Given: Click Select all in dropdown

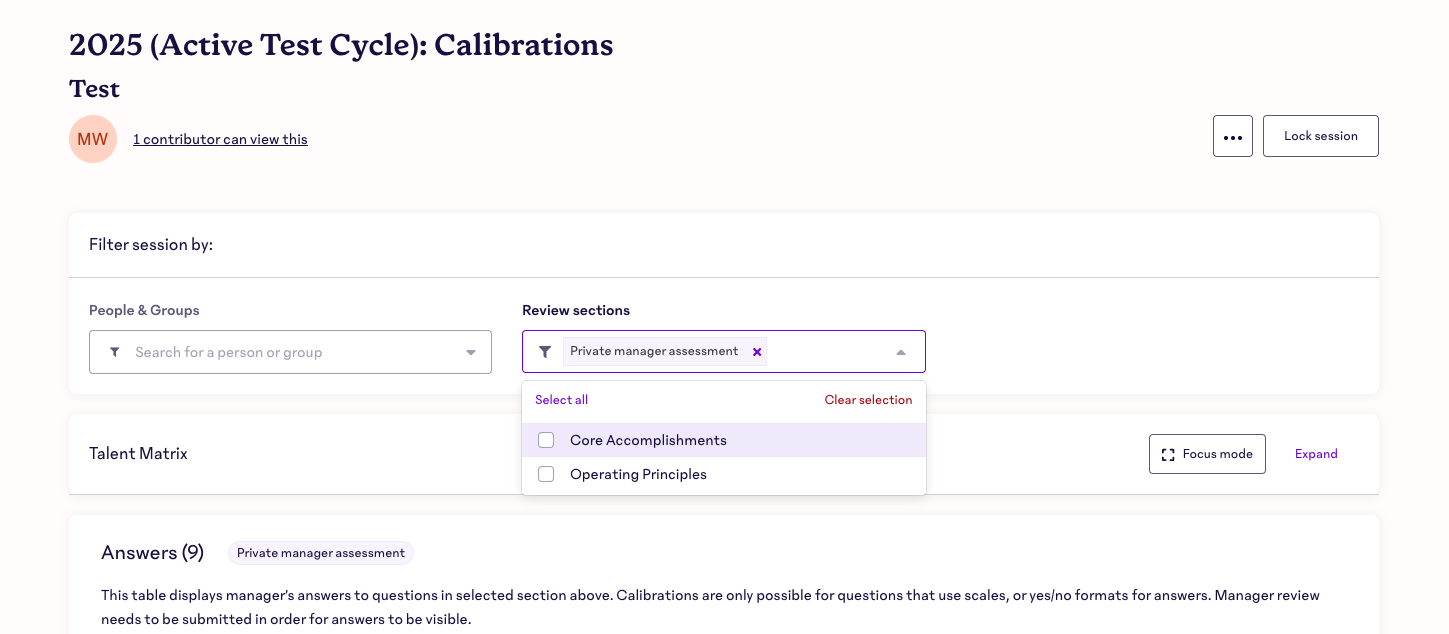Looking at the screenshot, I should [561, 400].
